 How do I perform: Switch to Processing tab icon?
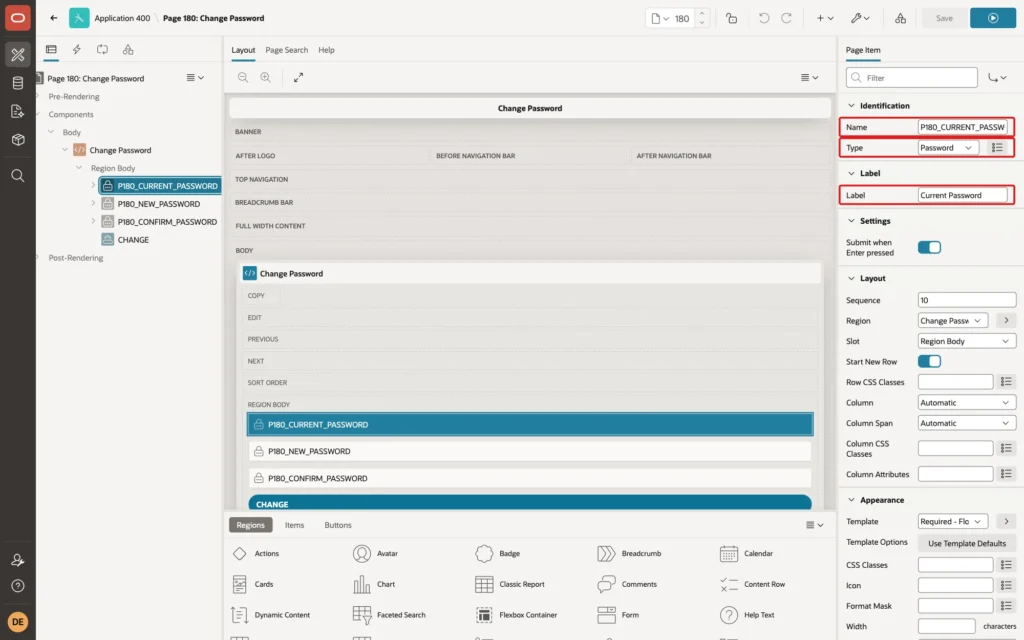tap(103, 50)
